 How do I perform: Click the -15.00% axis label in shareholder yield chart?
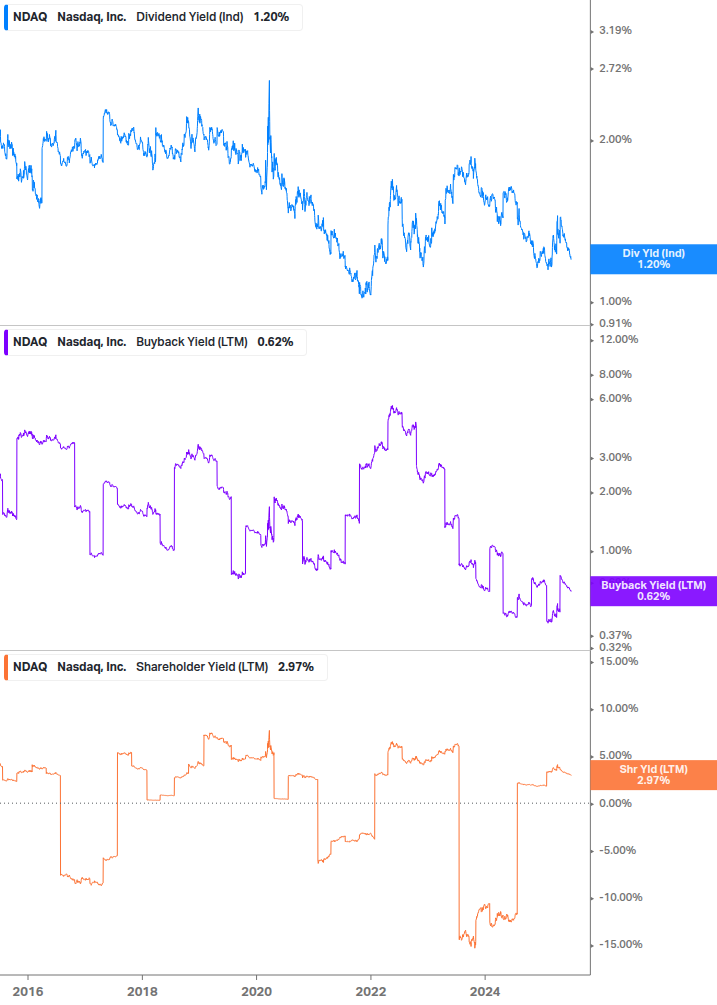tap(620, 945)
